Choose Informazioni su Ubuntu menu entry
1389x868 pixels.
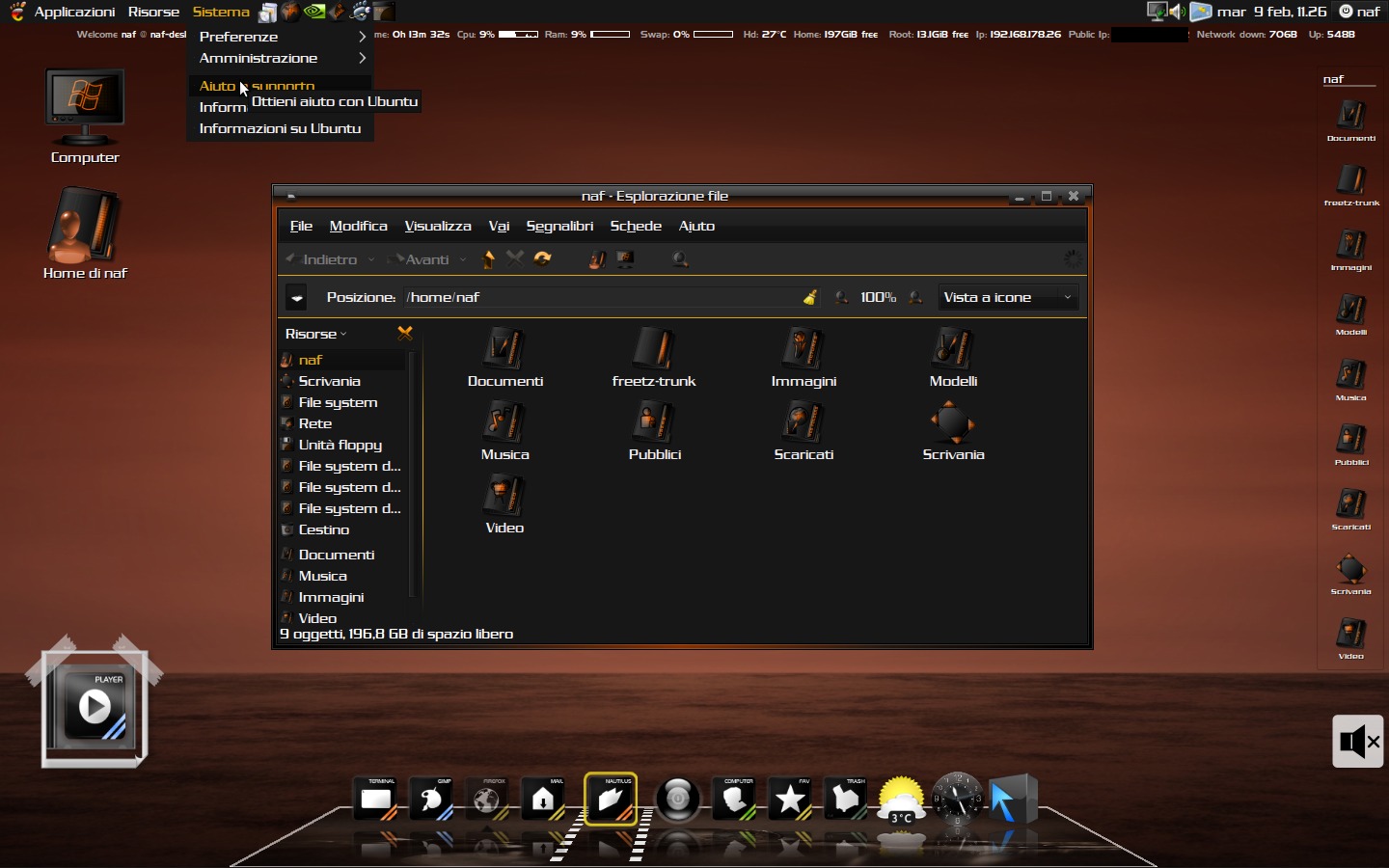(280, 128)
